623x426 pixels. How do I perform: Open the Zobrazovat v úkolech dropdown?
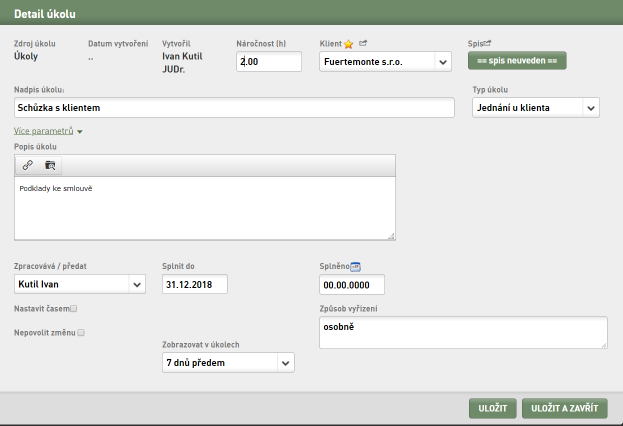[228, 362]
